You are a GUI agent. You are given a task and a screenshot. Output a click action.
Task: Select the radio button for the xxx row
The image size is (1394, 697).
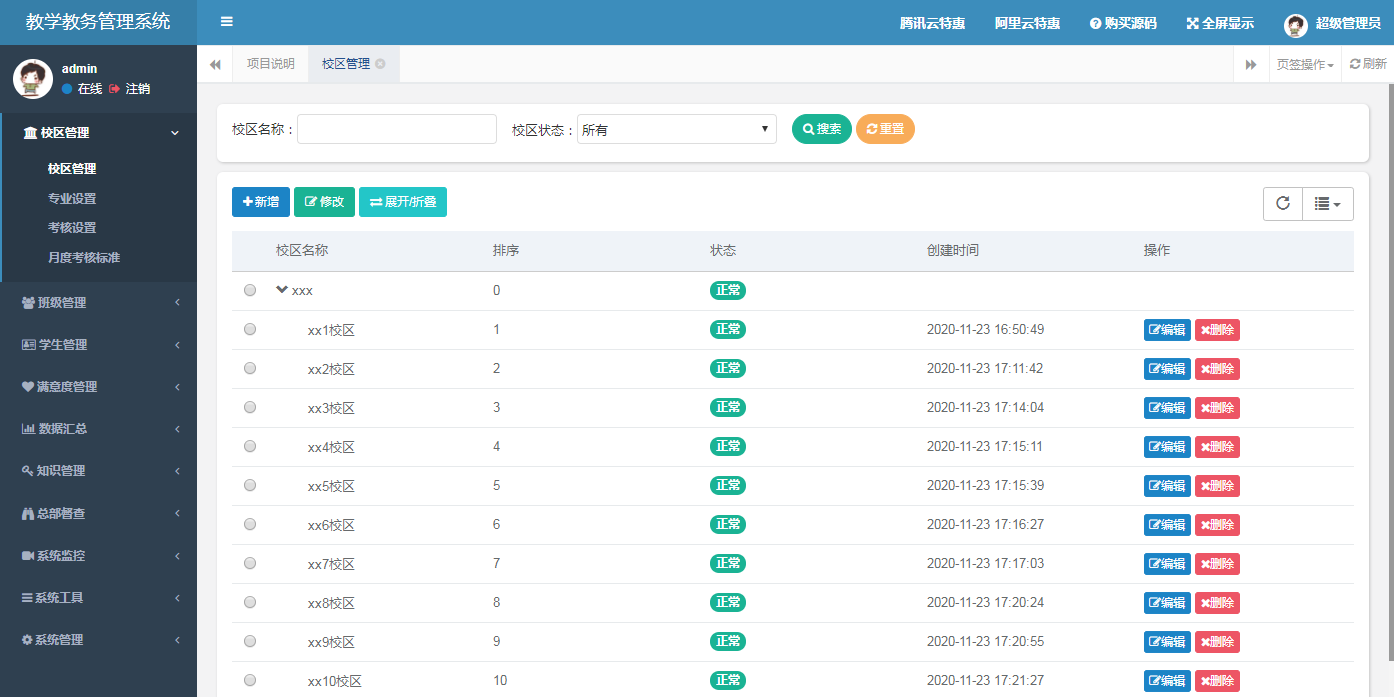[x=249, y=289]
